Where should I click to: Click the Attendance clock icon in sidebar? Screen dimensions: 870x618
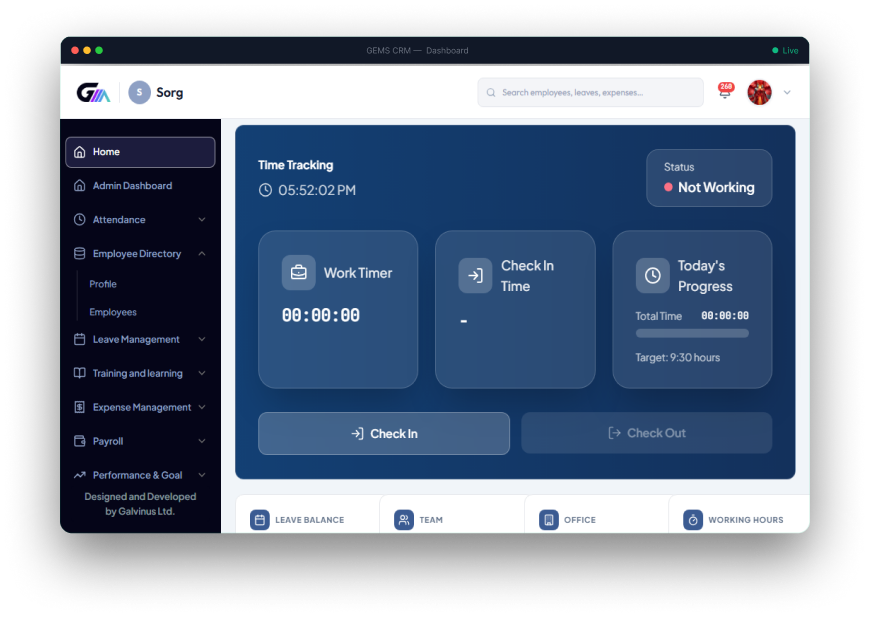[x=80, y=220]
